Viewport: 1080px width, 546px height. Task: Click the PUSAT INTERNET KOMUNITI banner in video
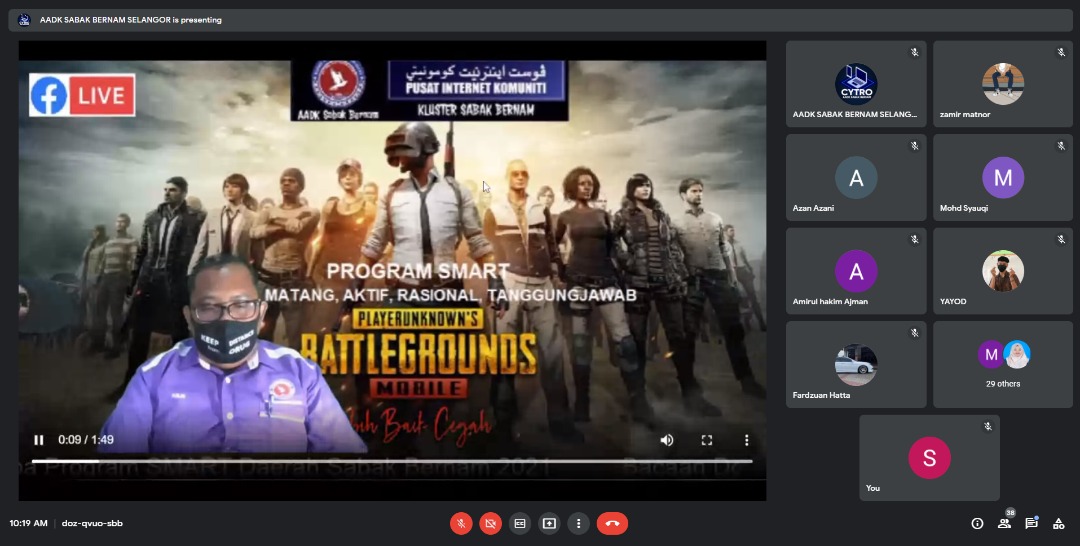pyautogui.click(x=477, y=79)
